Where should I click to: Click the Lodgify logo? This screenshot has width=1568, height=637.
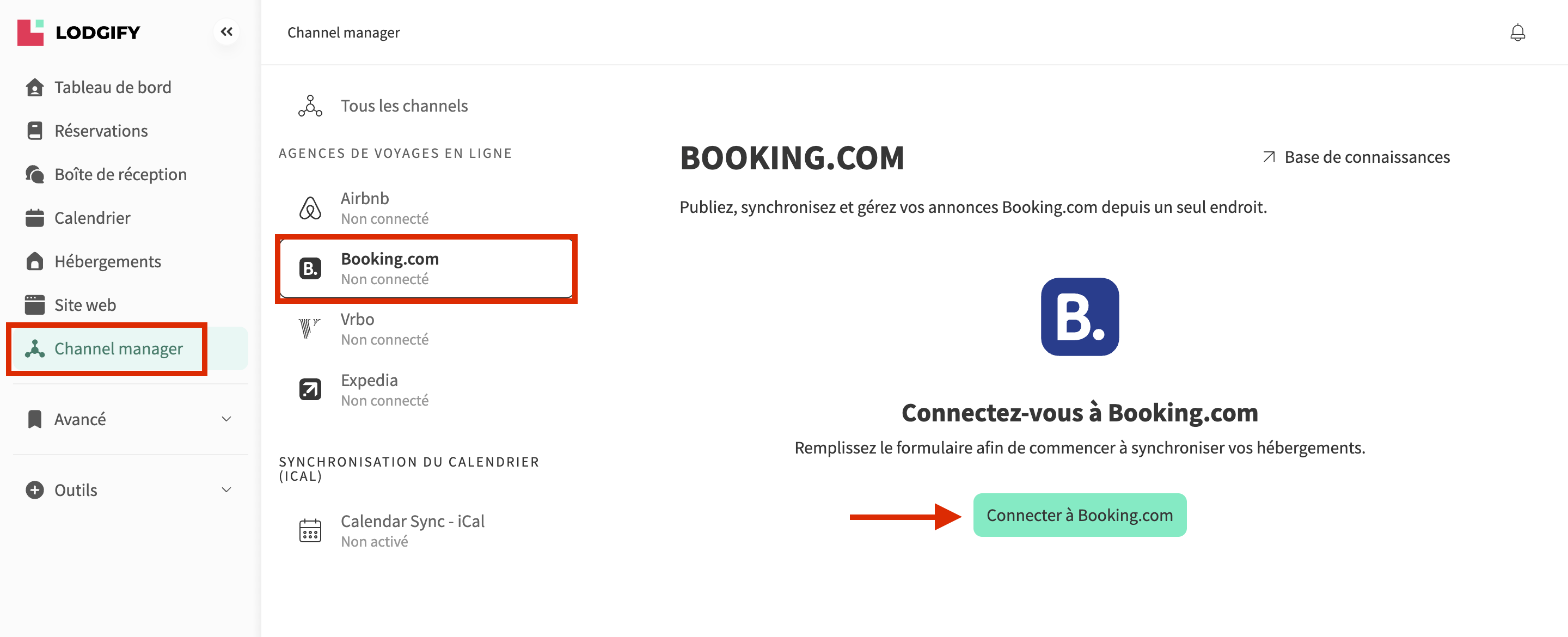coord(79,32)
